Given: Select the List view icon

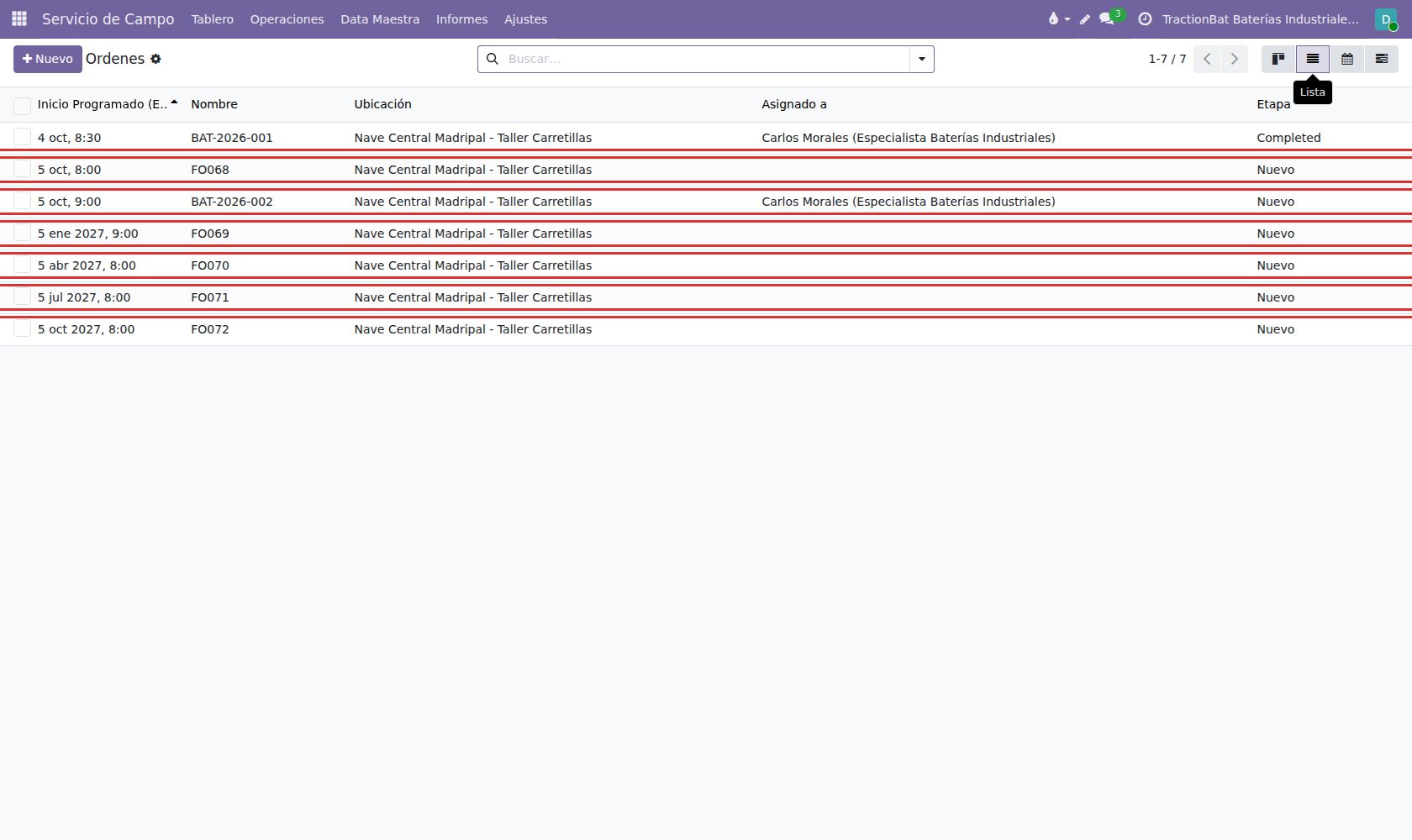Looking at the screenshot, I should 1313,59.
